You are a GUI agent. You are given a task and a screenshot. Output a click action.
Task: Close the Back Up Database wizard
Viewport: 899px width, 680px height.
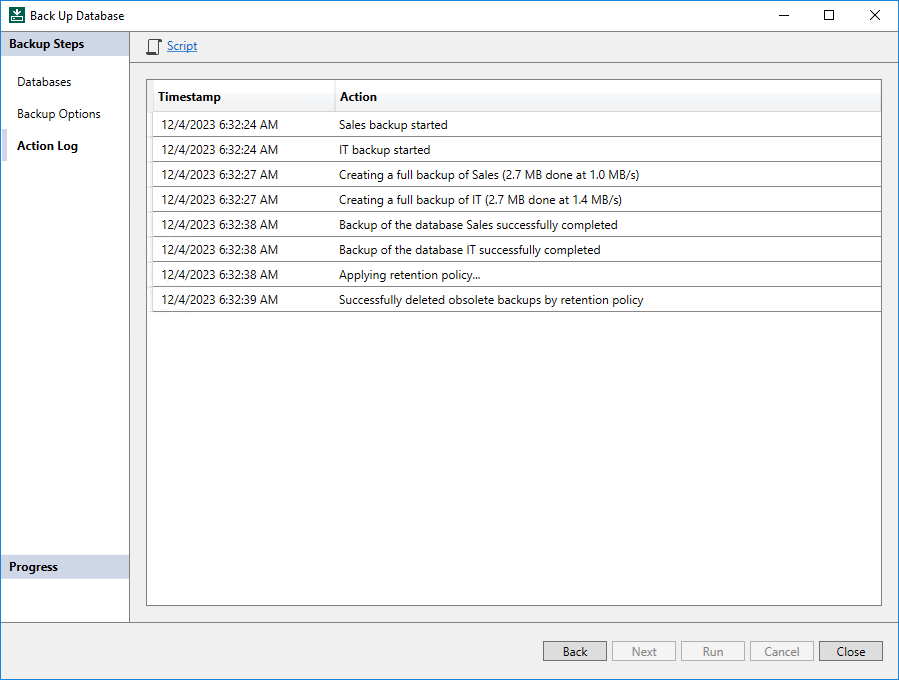[x=850, y=650]
